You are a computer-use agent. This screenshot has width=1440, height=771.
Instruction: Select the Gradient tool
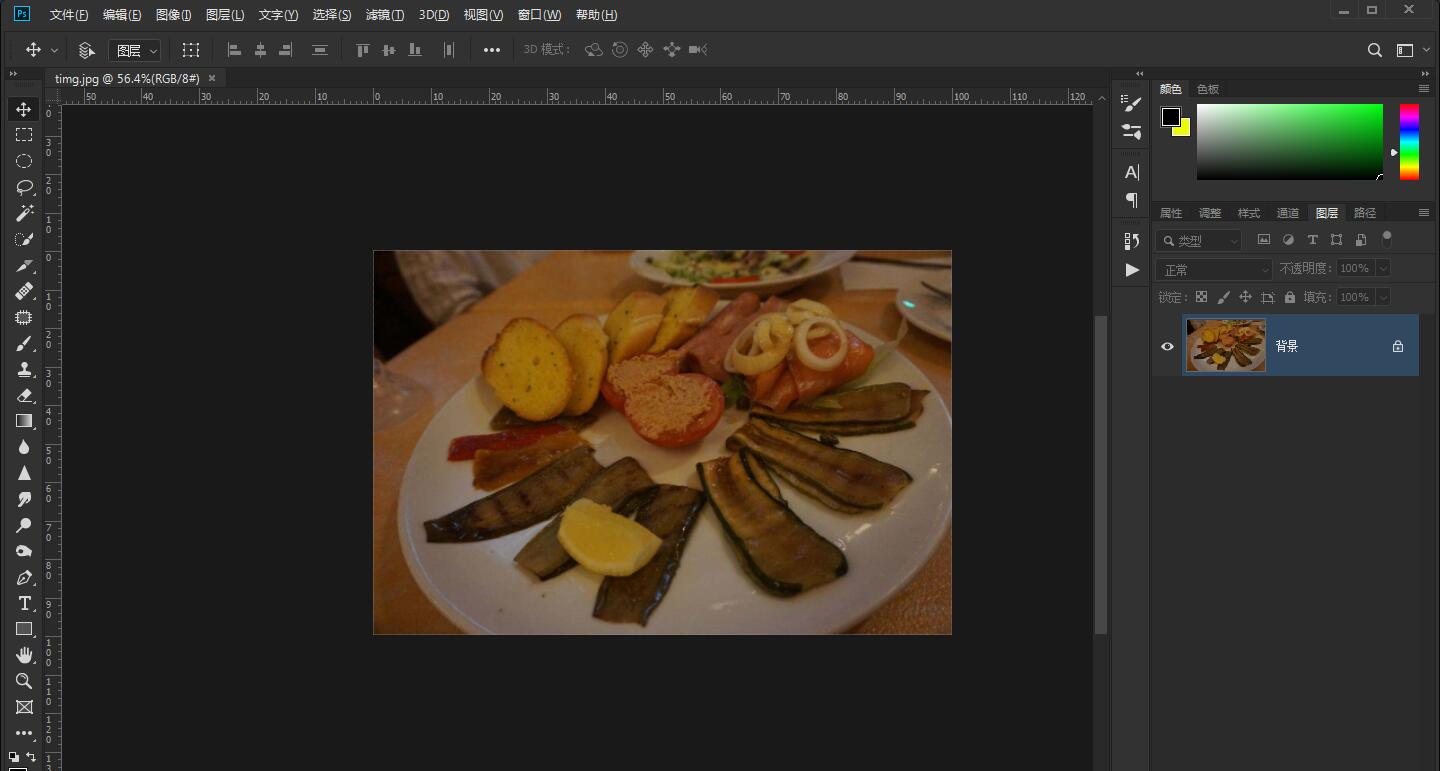(24, 421)
